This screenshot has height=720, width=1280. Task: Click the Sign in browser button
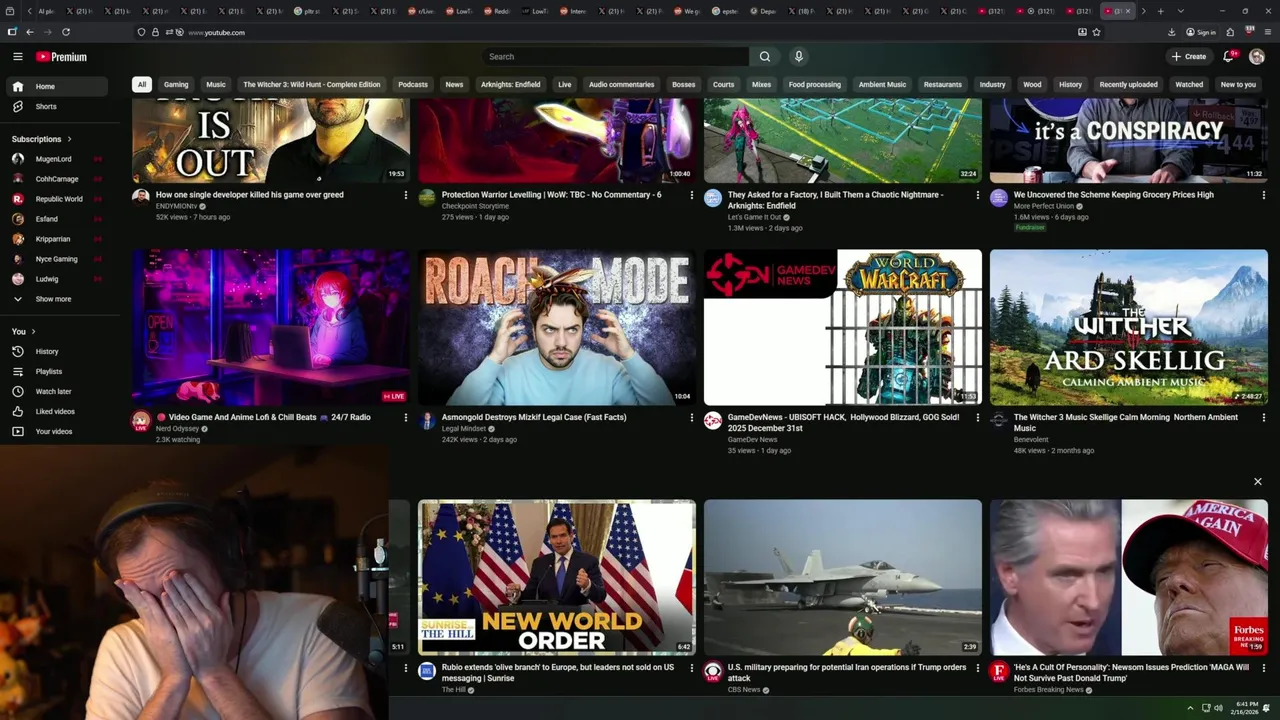click(1201, 32)
